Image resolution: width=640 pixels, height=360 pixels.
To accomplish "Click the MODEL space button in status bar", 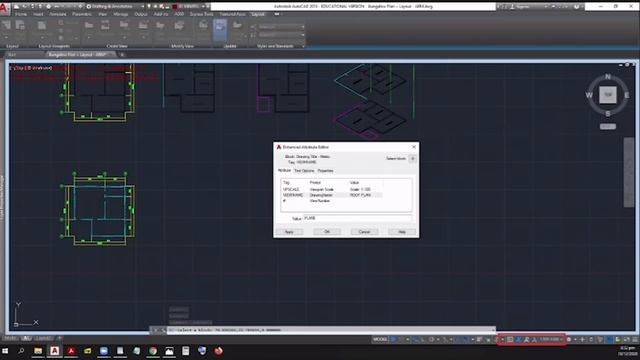I will click(x=380, y=340).
